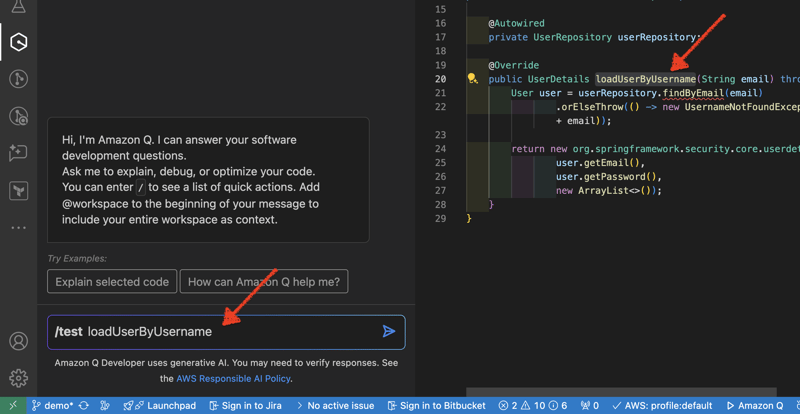This screenshot has height=414, width=800.
Task: Click the ports forwarded indicator showing 0
Action: 588,406
